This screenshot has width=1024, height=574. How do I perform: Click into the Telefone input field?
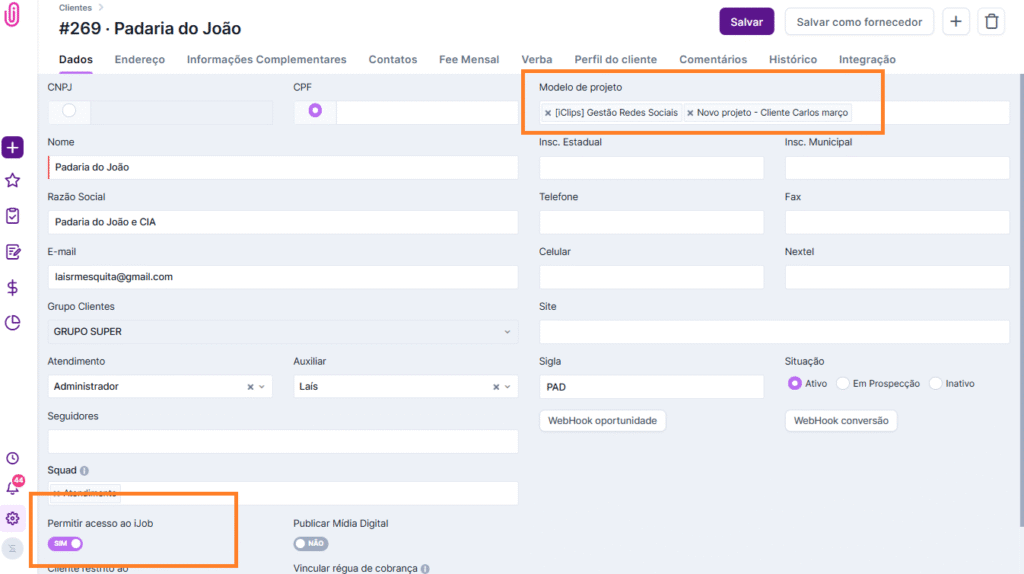(x=651, y=222)
